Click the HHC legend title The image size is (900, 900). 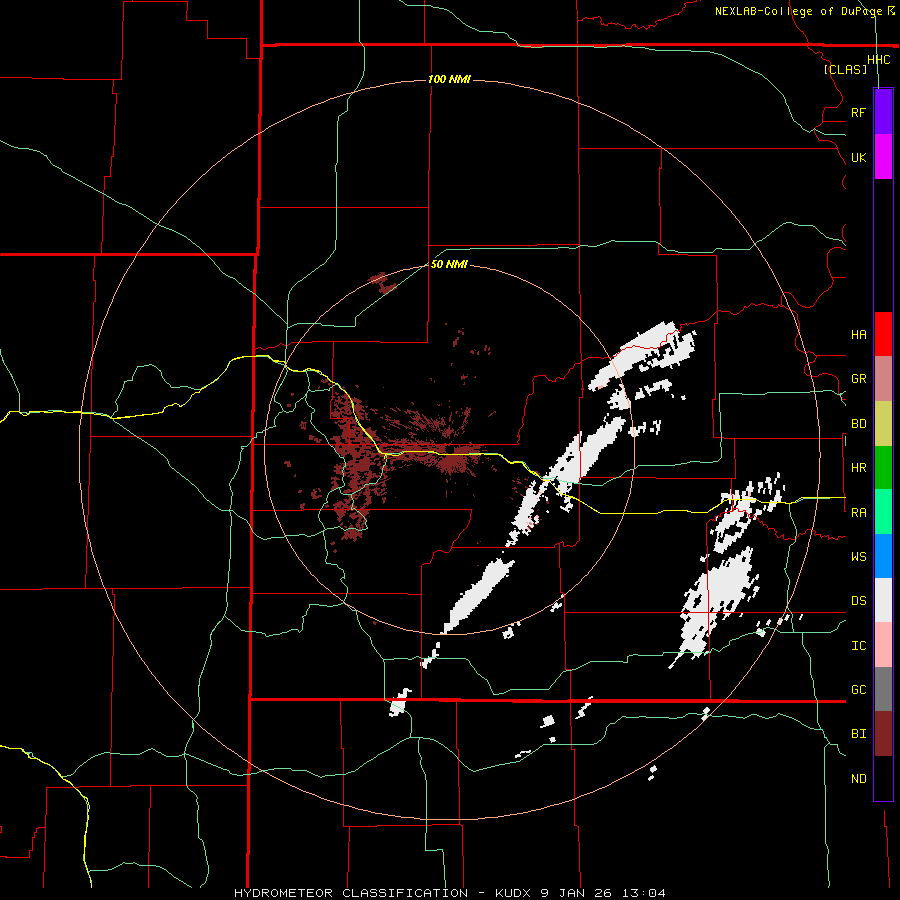coord(878,59)
